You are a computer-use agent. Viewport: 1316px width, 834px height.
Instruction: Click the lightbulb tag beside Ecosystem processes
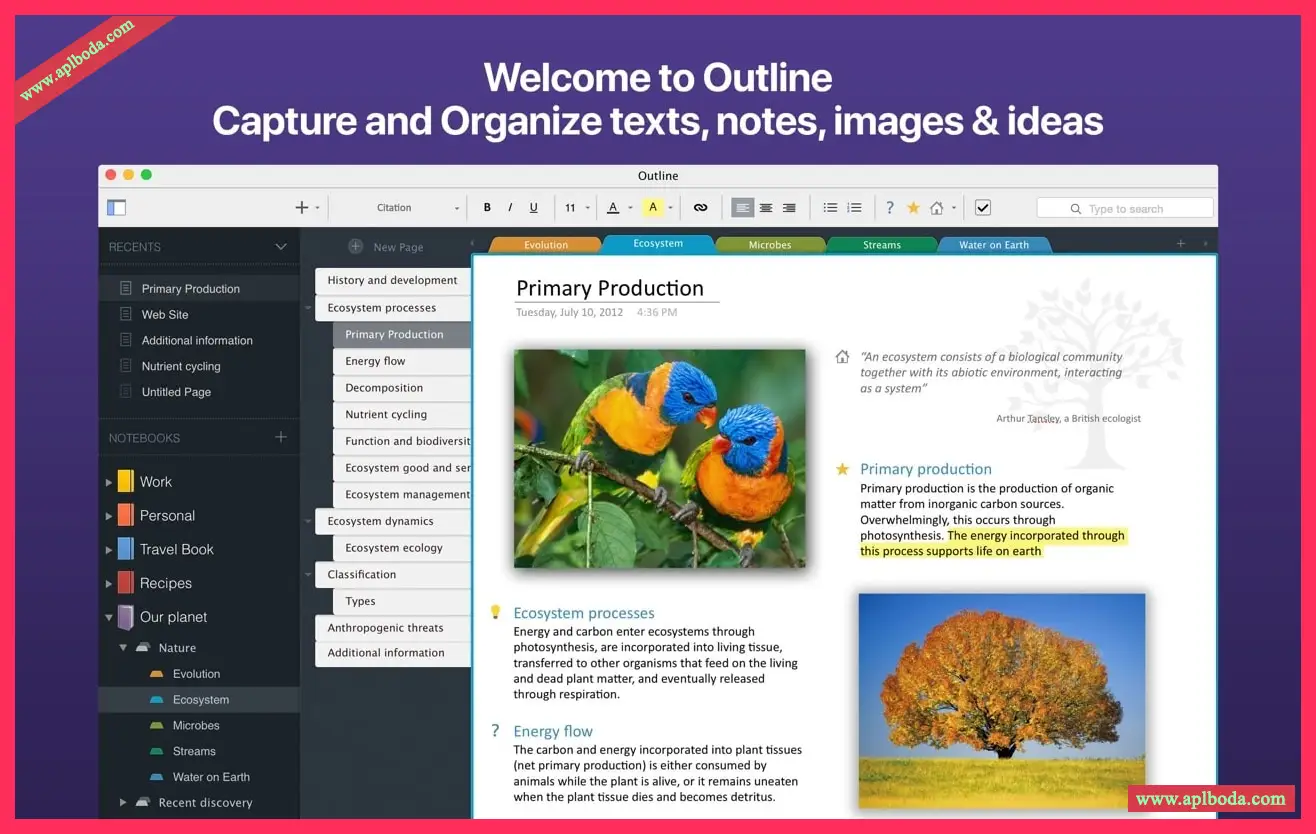click(x=494, y=612)
